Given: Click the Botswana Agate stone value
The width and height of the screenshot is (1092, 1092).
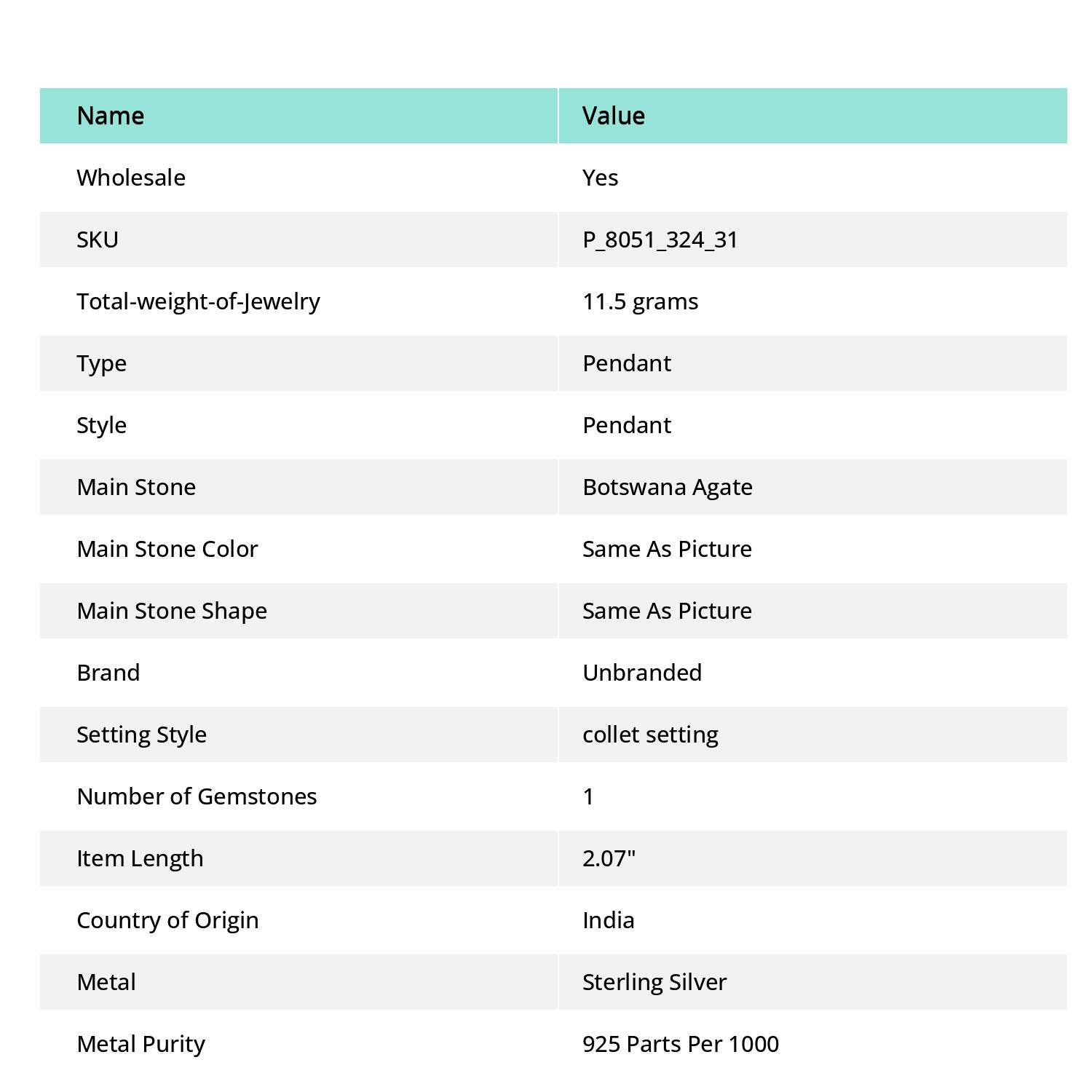Looking at the screenshot, I should [x=668, y=487].
